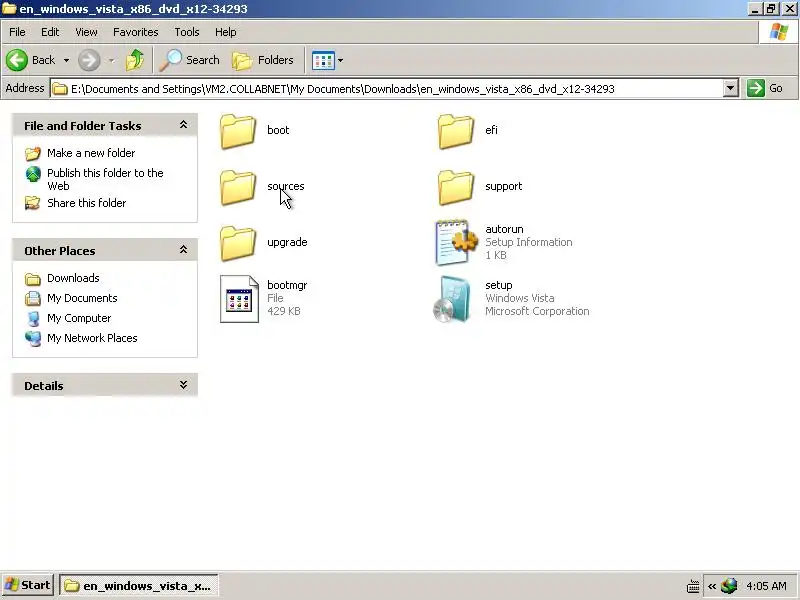Open the Forward history dropdown arrow

(x=111, y=61)
